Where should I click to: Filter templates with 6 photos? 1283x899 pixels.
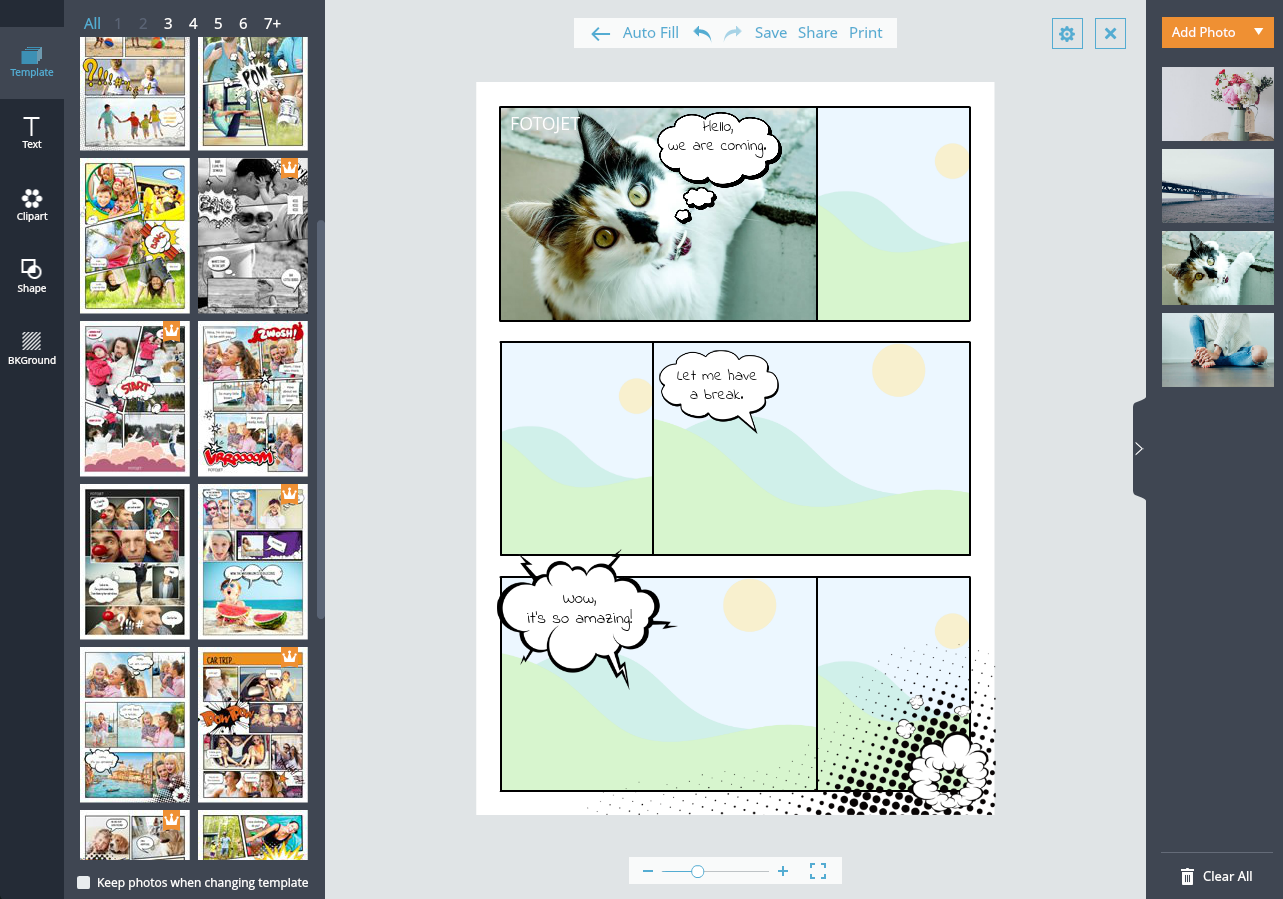243,23
